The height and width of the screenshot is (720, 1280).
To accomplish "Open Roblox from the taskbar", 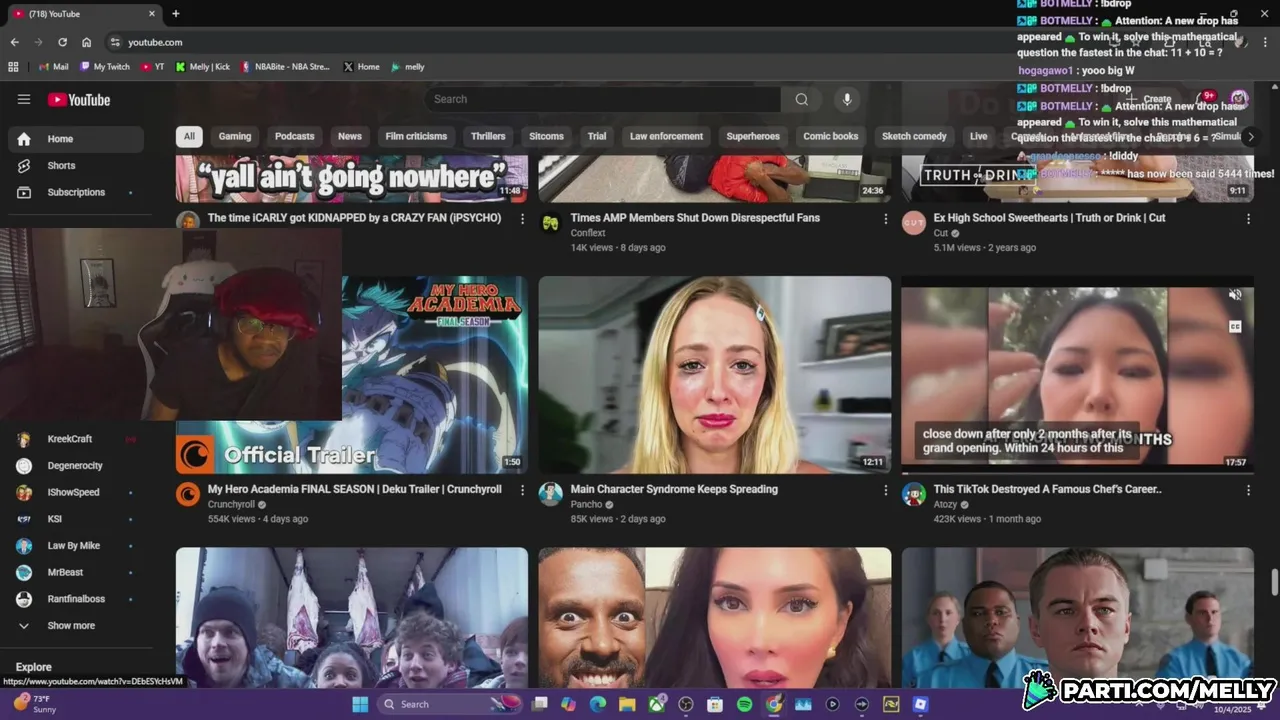I will [920, 704].
